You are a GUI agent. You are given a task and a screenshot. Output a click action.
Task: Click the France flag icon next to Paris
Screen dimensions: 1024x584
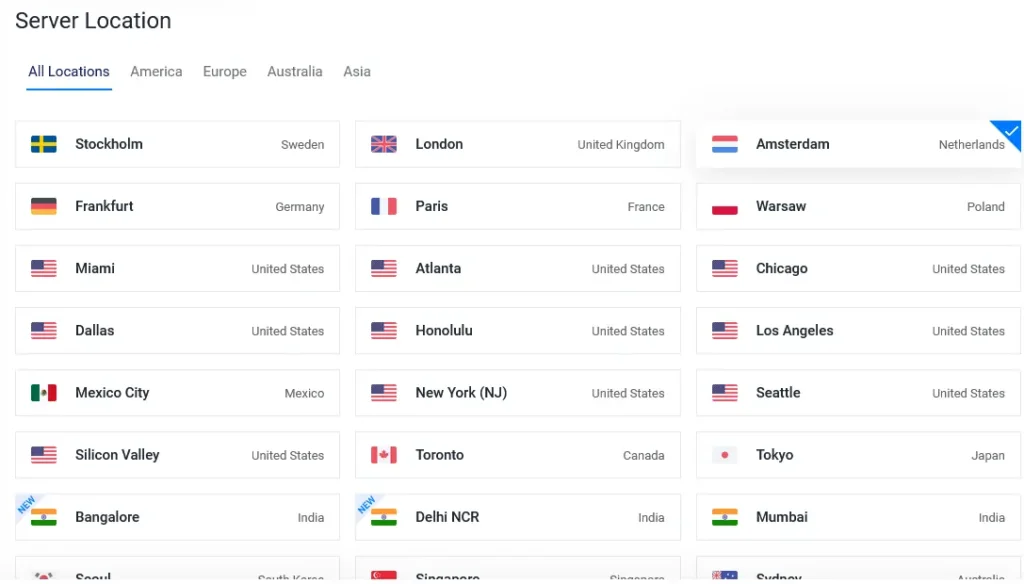383,206
